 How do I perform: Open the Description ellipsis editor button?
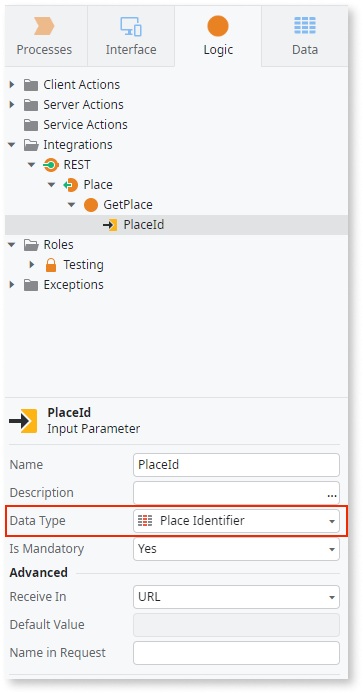pos(332,496)
